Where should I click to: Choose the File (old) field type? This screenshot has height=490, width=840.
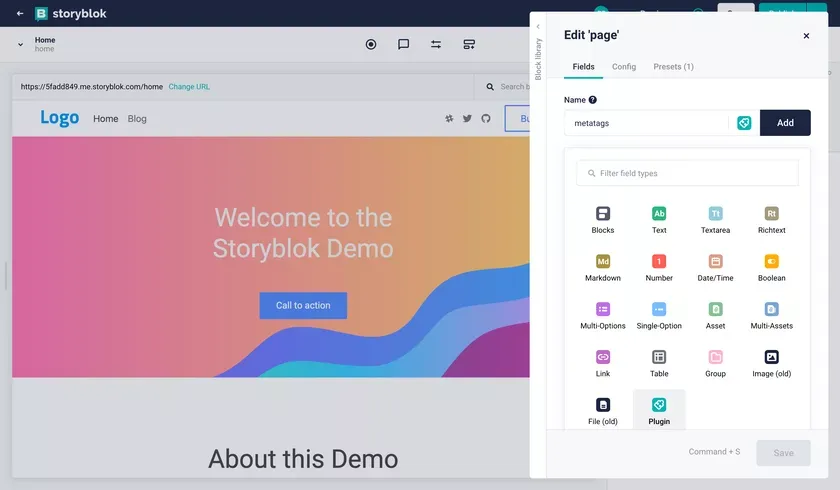tap(603, 411)
